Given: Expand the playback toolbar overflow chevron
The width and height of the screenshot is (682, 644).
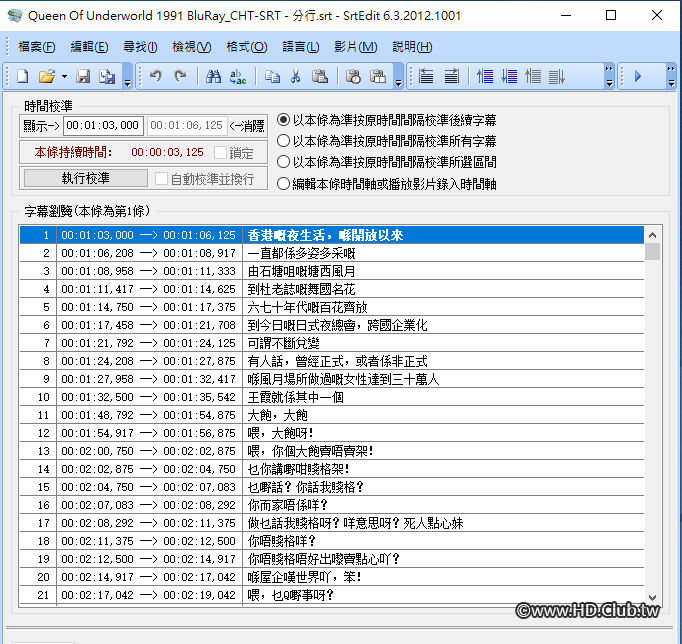Looking at the screenshot, I should 671,77.
